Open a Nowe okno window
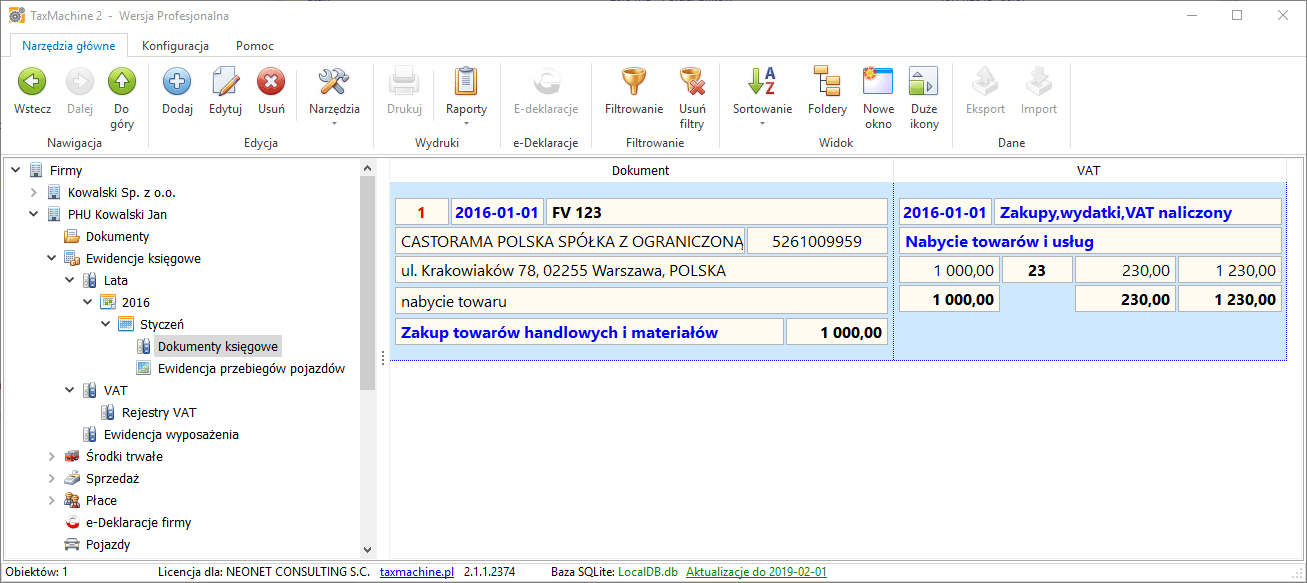This screenshot has width=1307, height=583. (x=878, y=82)
